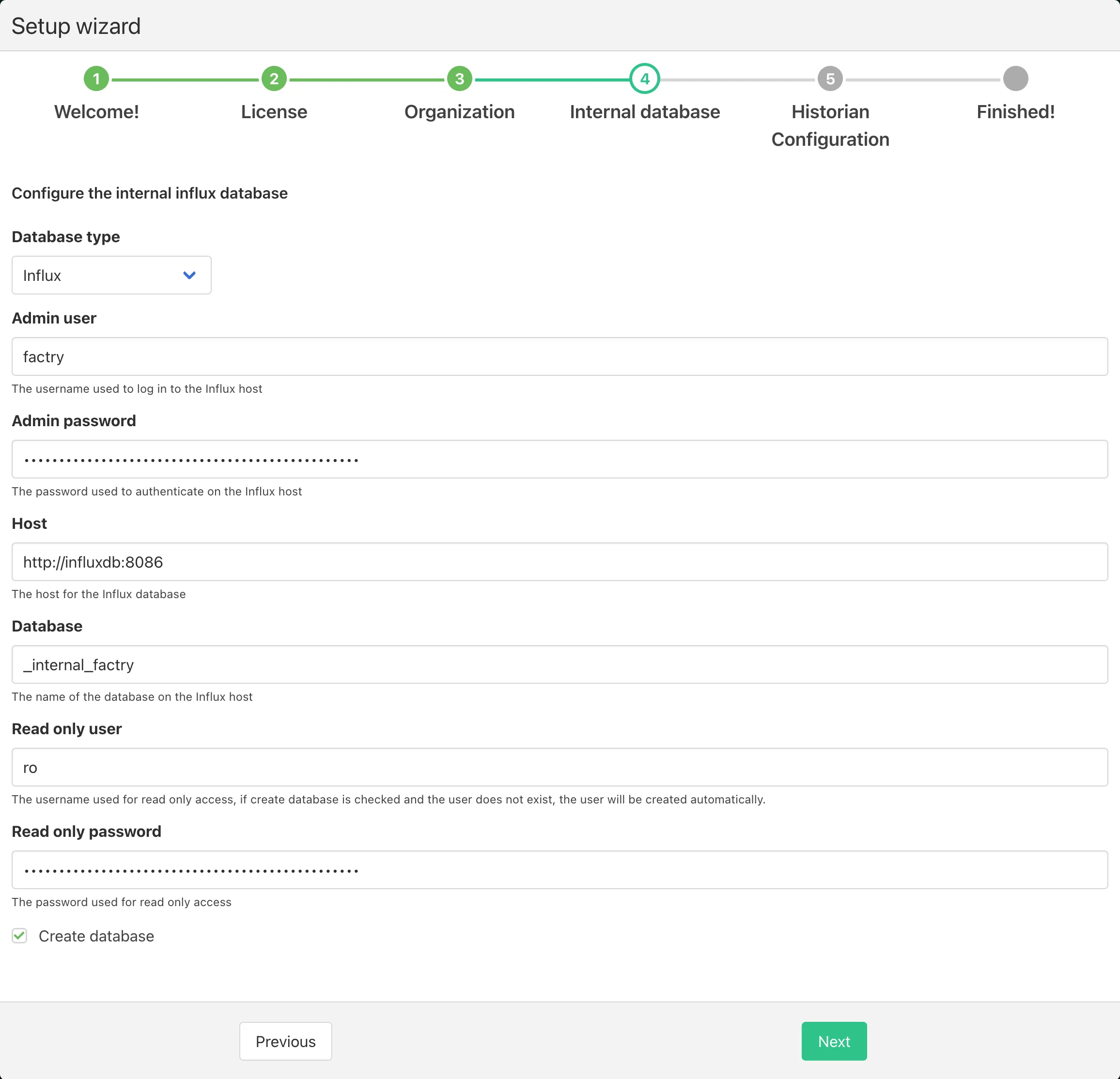Focus the Host input field
1120x1079 pixels.
(560, 562)
